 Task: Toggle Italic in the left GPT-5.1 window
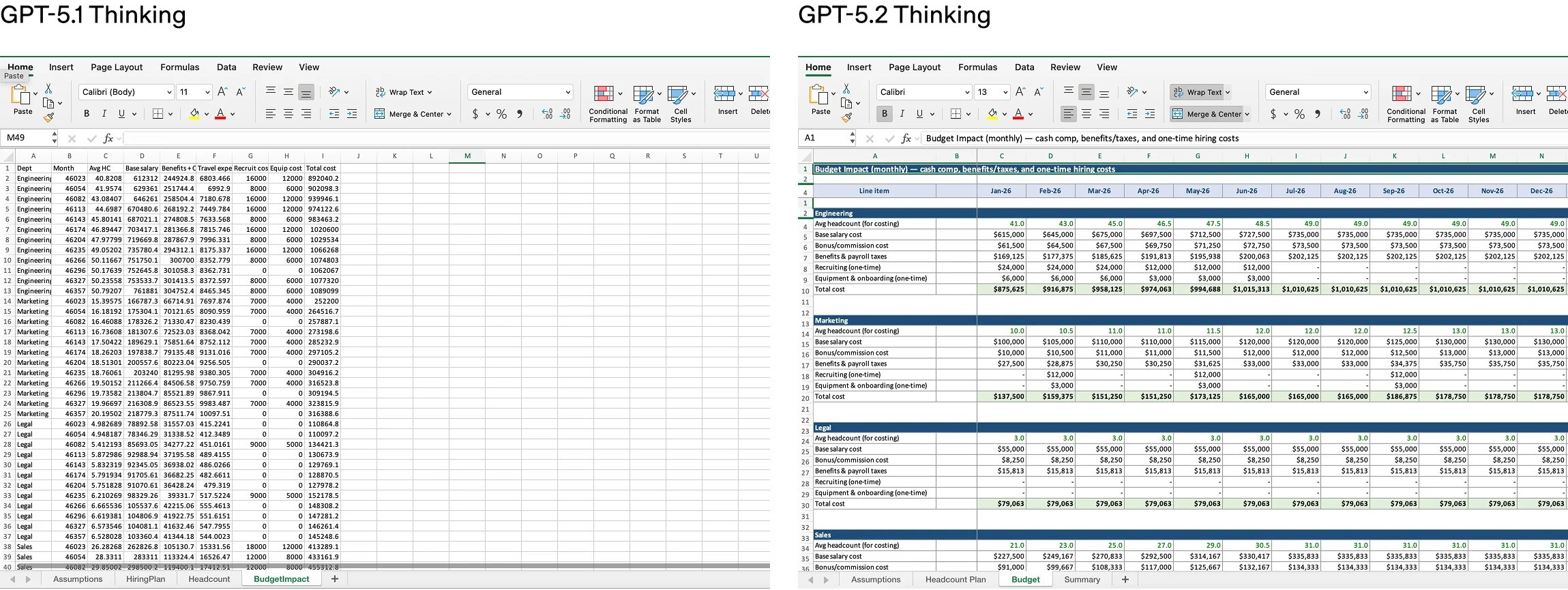[x=104, y=114]
